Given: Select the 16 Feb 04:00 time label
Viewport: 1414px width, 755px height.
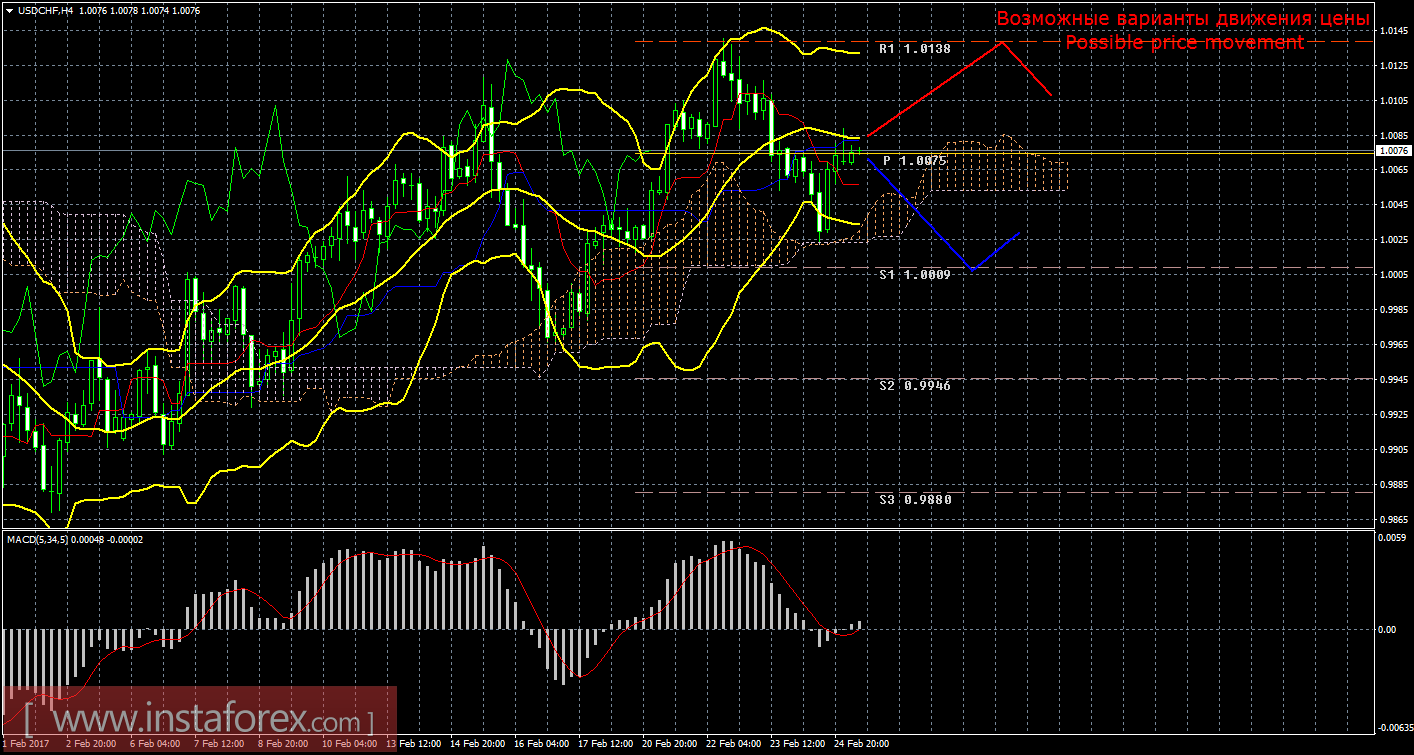Looking at the screenshot, I should (x=541, y=744).
